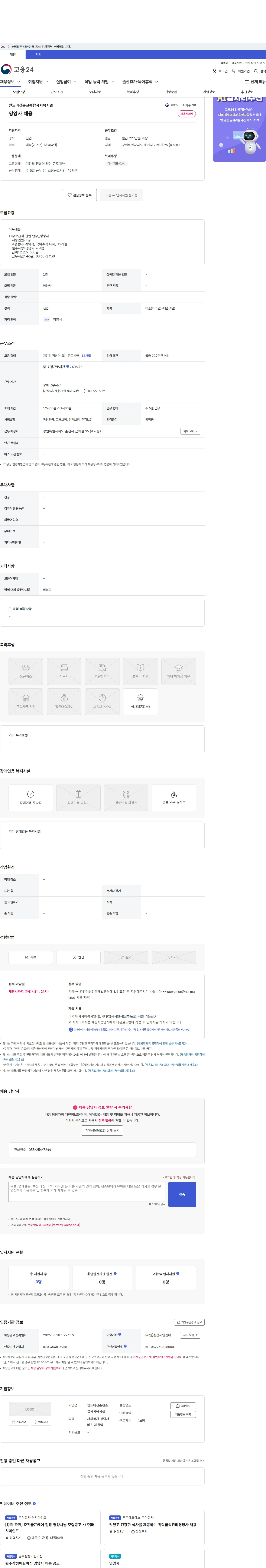Open the 고객센터 link

pyautogui.click(x=223, y=63)
